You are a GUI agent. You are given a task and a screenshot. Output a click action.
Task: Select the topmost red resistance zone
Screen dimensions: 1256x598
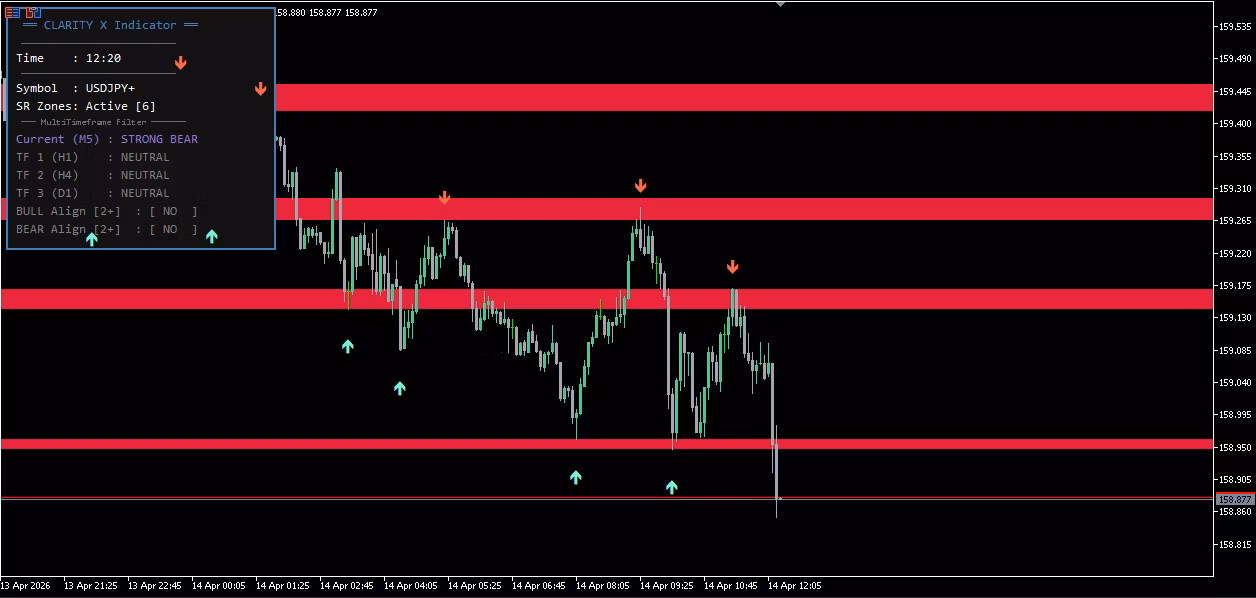[740, 97]
